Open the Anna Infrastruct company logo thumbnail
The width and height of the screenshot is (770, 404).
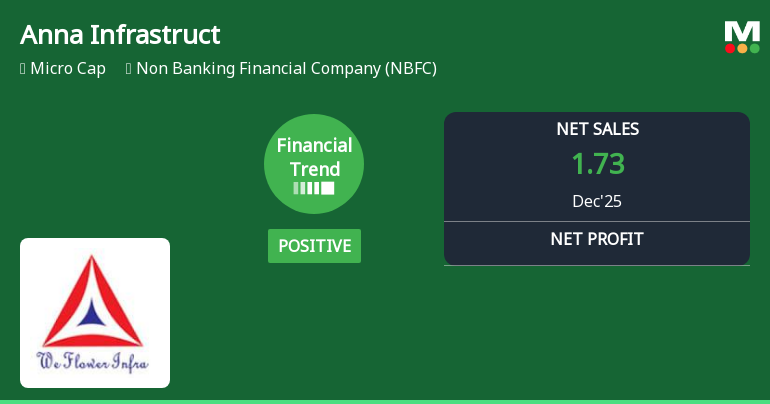(x=95, y=312)
